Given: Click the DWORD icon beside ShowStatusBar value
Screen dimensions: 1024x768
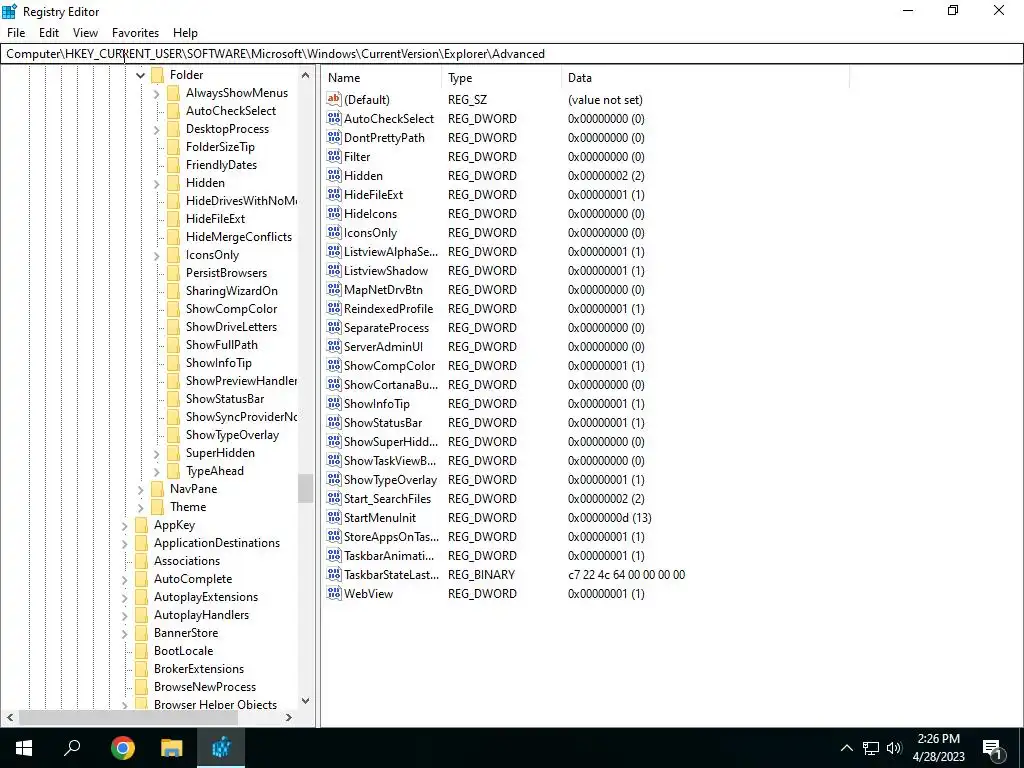Looking at the screenshot, I should pyautogui.click(x=334, y=422).
